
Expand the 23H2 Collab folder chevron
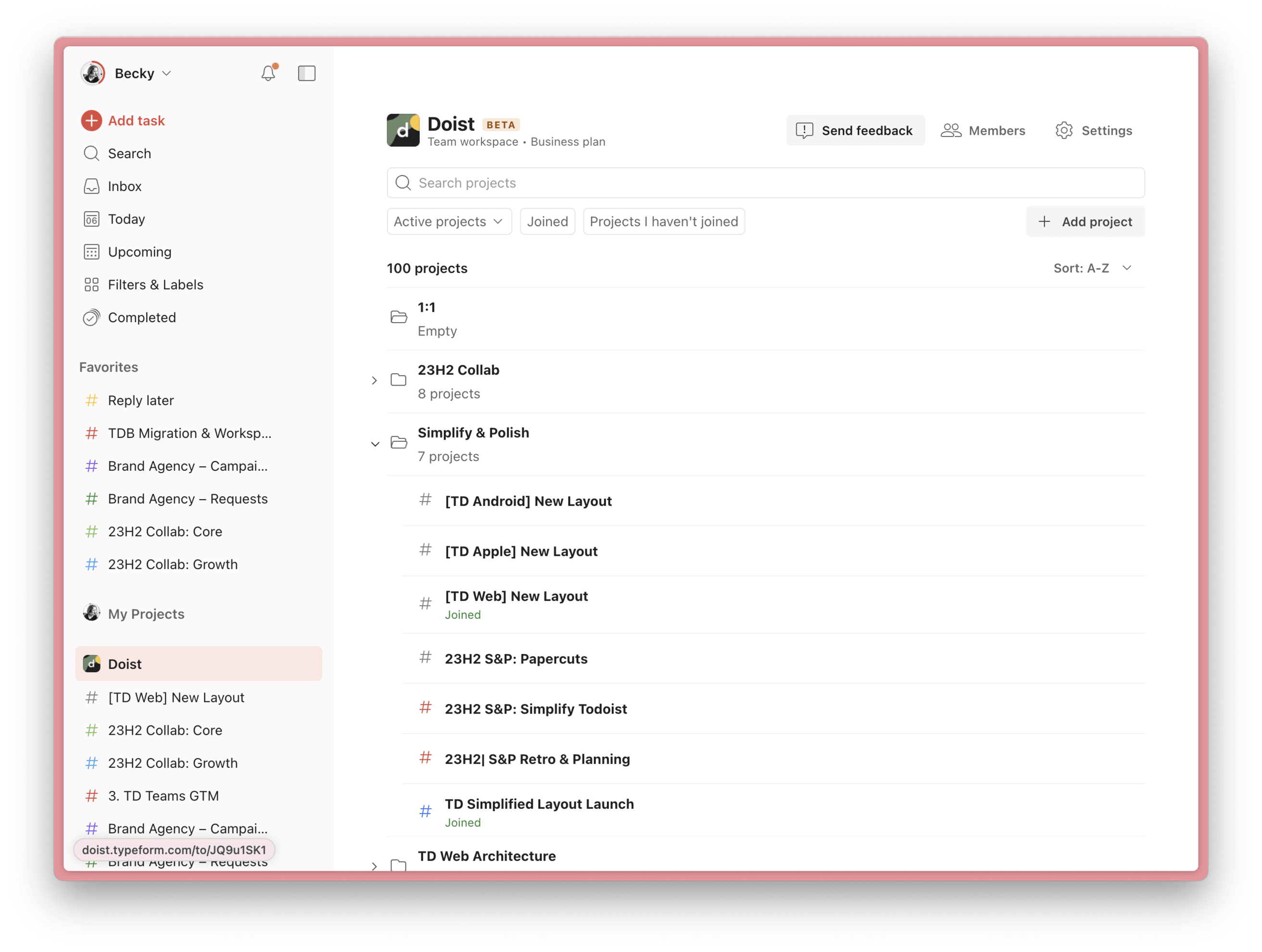[374, 380]
